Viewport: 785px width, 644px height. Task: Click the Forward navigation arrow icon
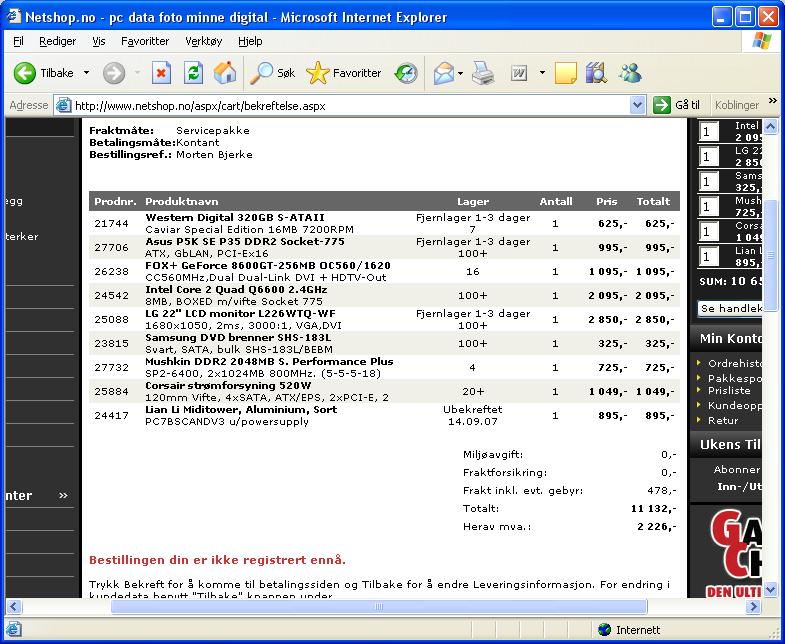114,73
